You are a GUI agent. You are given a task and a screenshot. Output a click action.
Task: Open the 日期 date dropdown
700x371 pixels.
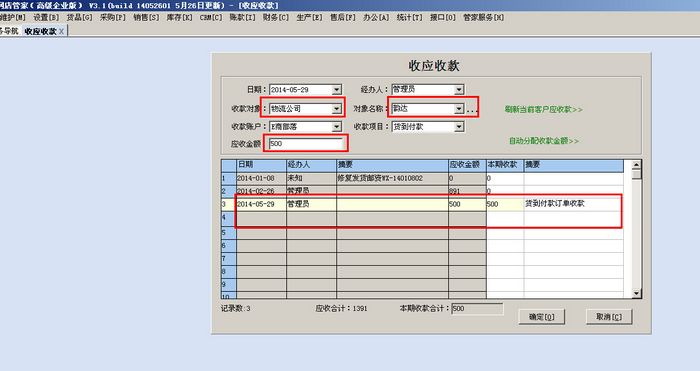337,90
